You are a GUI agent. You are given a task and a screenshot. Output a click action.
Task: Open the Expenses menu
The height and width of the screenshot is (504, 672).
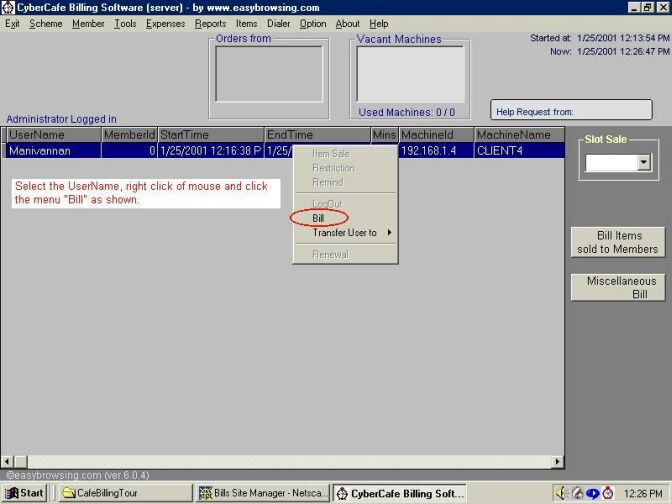[x=165, y=24]
